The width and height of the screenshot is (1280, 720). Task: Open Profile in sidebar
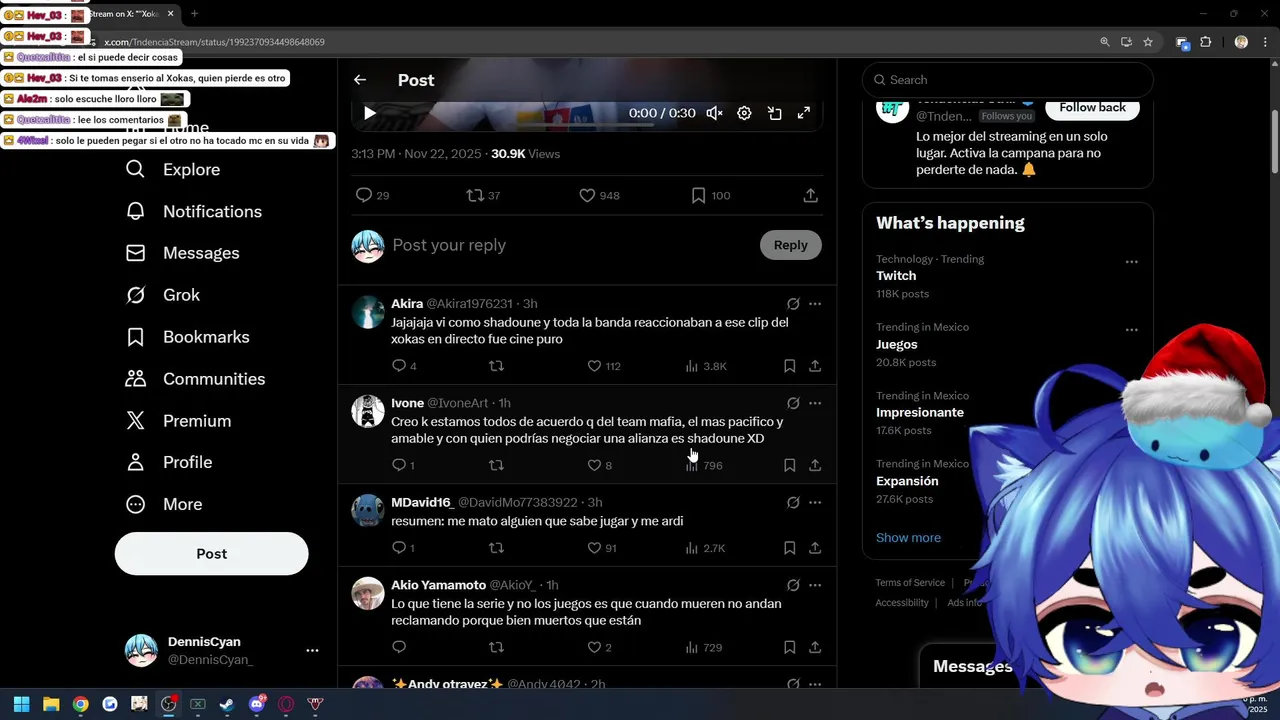[x=168, y=462]
